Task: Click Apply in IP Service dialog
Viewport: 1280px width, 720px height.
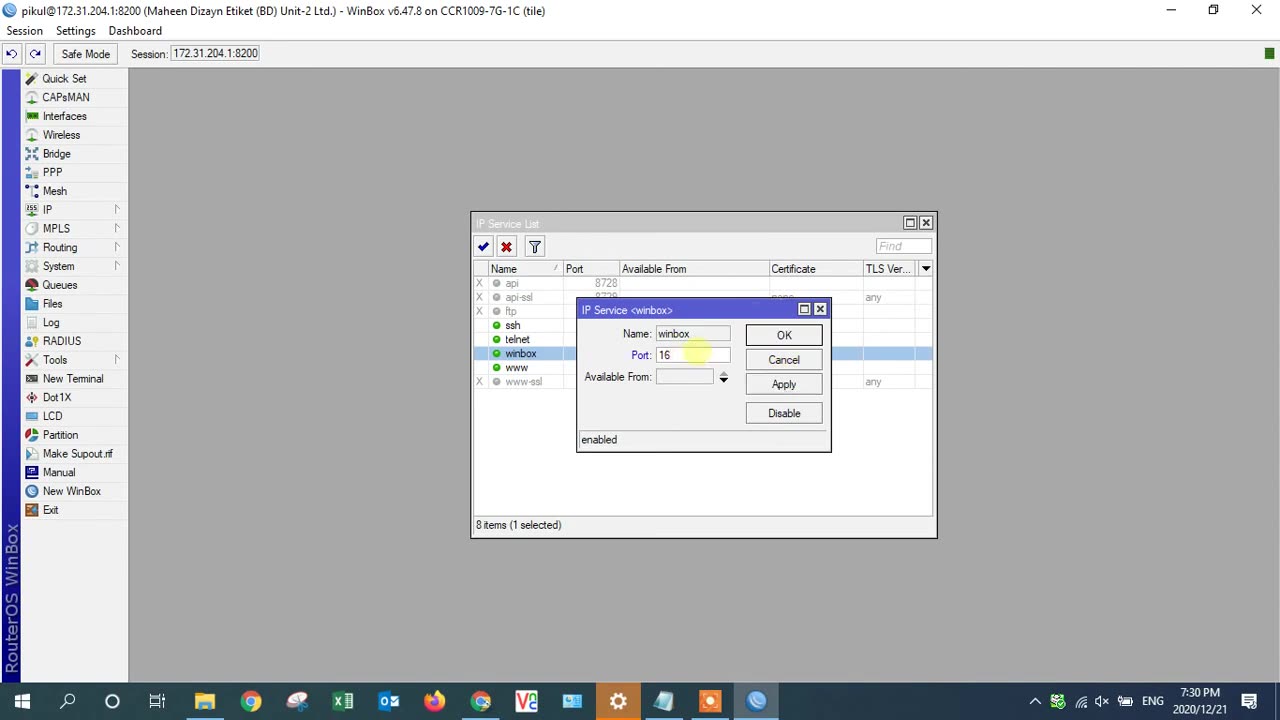Action: click(784, 385)
